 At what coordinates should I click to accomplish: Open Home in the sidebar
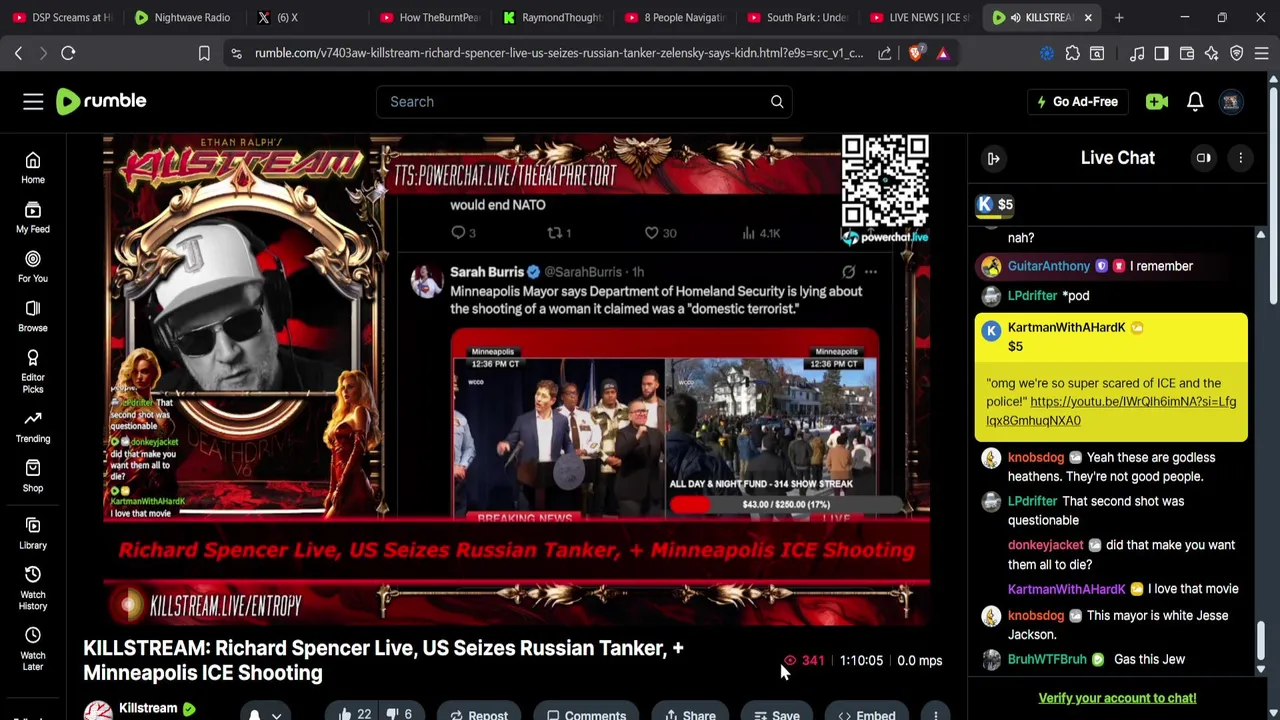point(33,168)
